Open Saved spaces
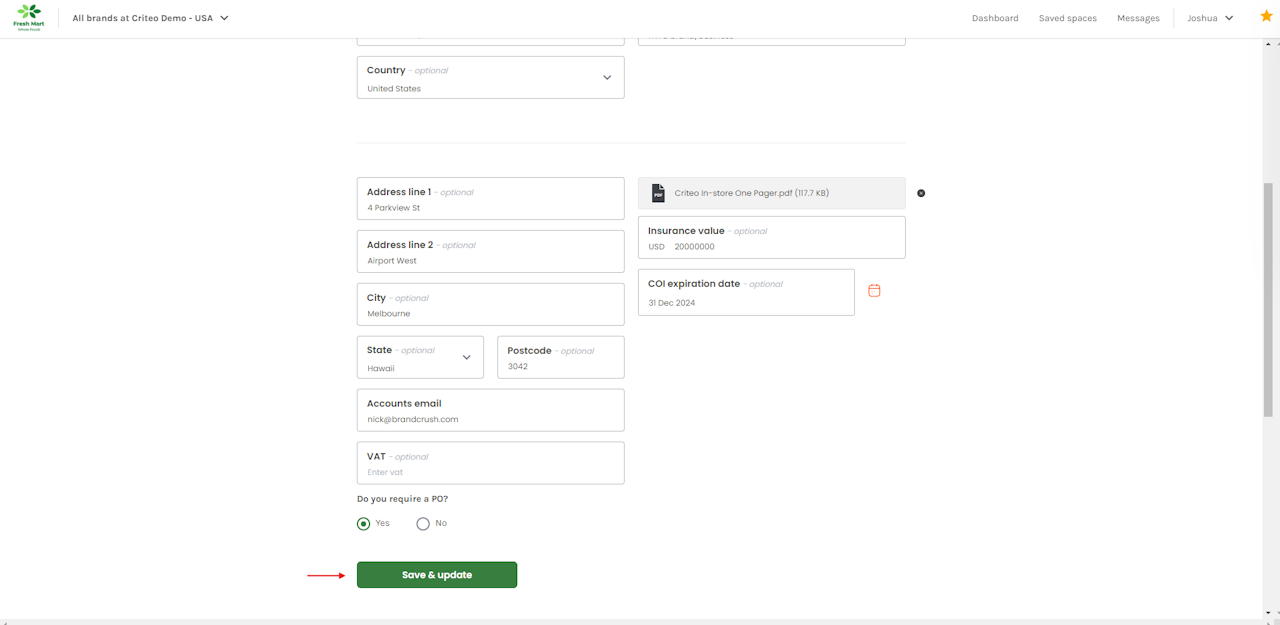The width and height of the screenshot is (1280, 625). (1067, 18)
